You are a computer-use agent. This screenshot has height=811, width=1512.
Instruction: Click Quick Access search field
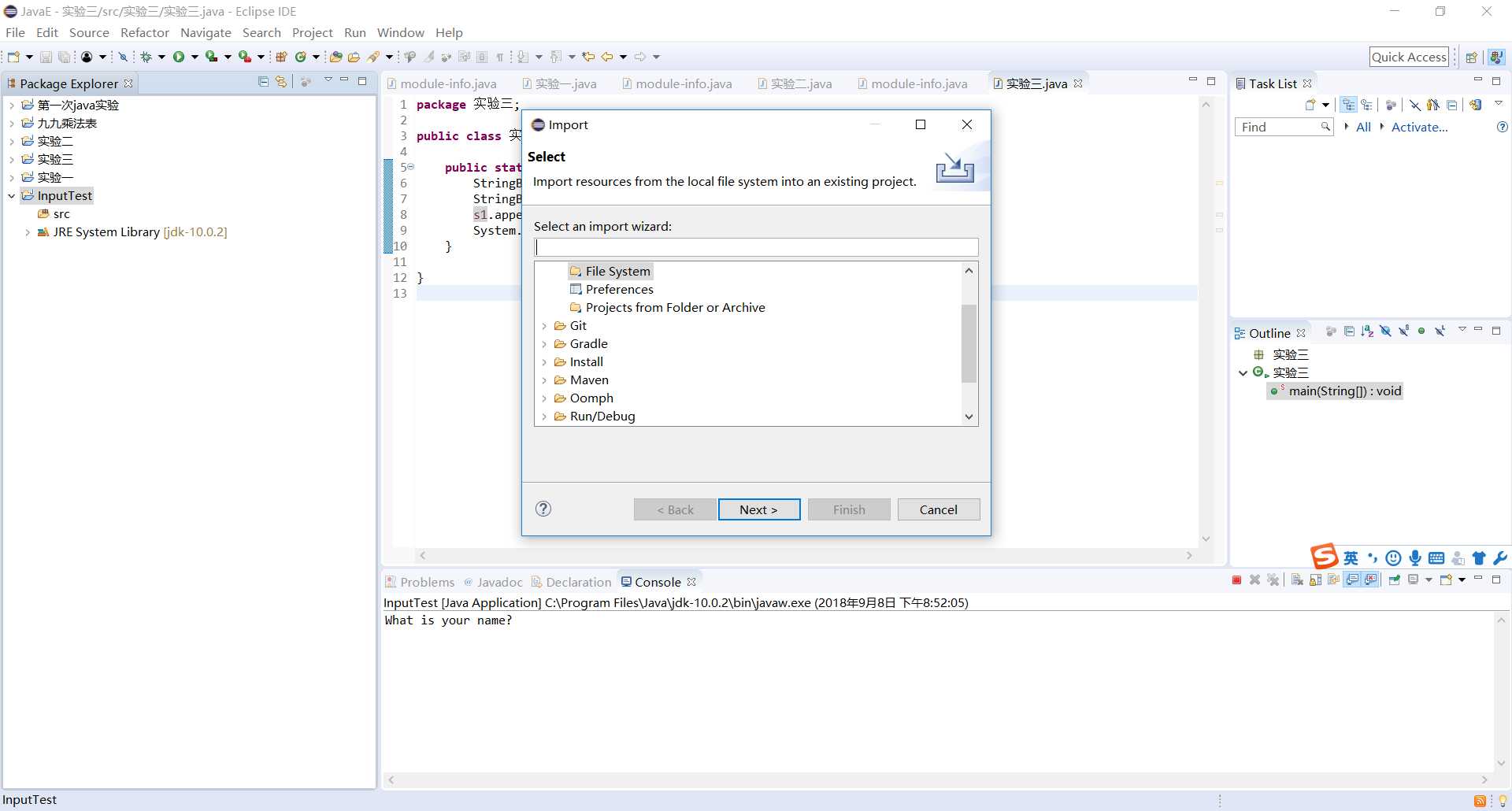(1409, 57)
